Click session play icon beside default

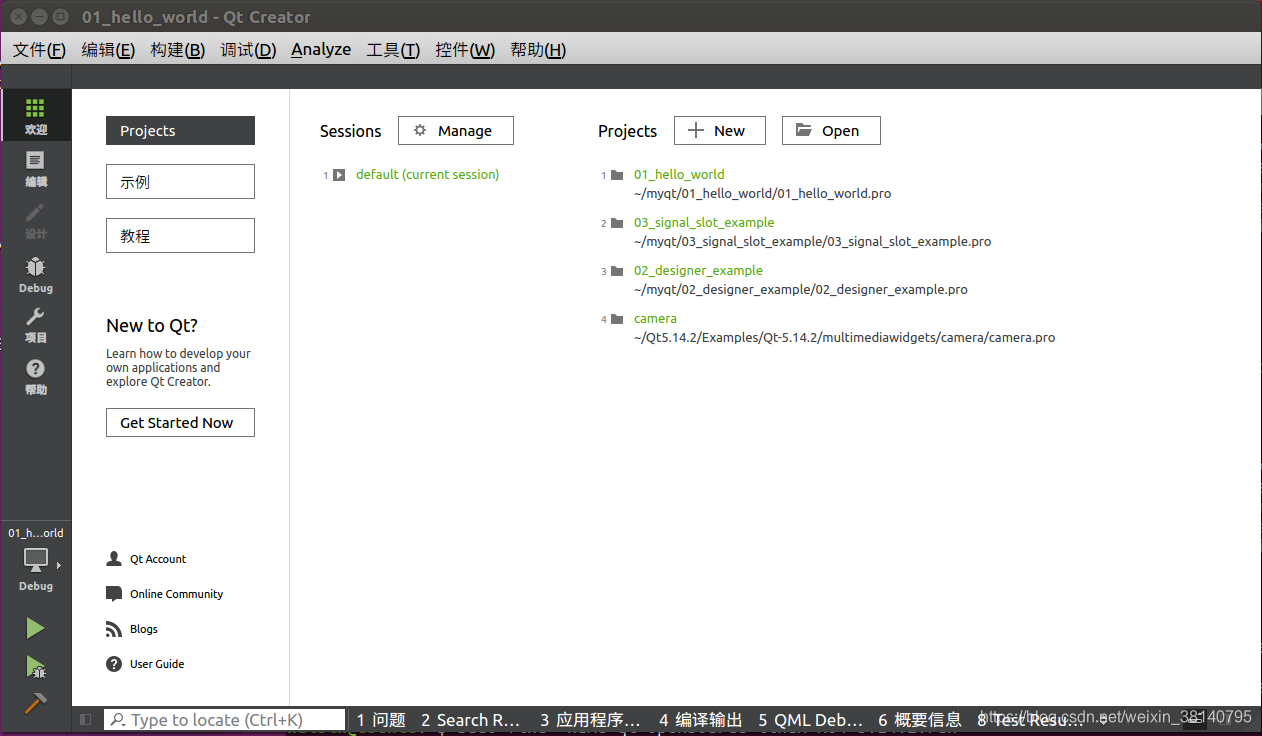pos(339,175)
